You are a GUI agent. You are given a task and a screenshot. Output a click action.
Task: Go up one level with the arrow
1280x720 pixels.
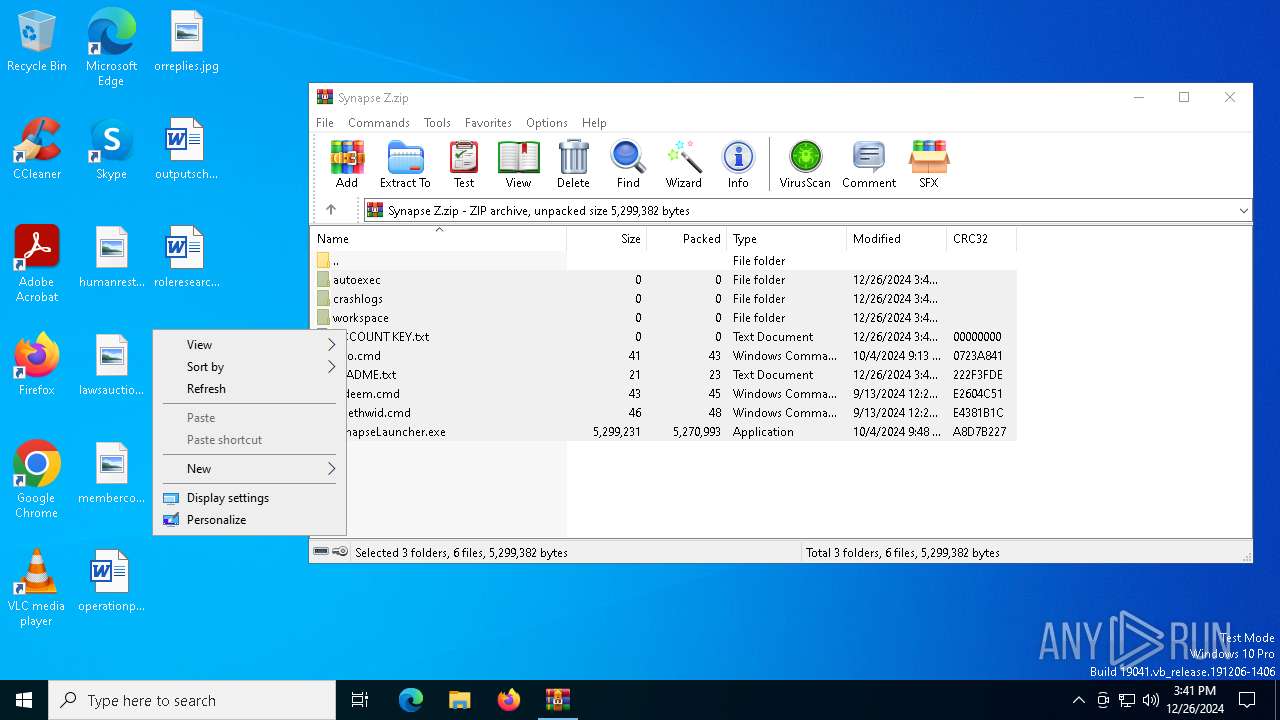tap(331, 210)
